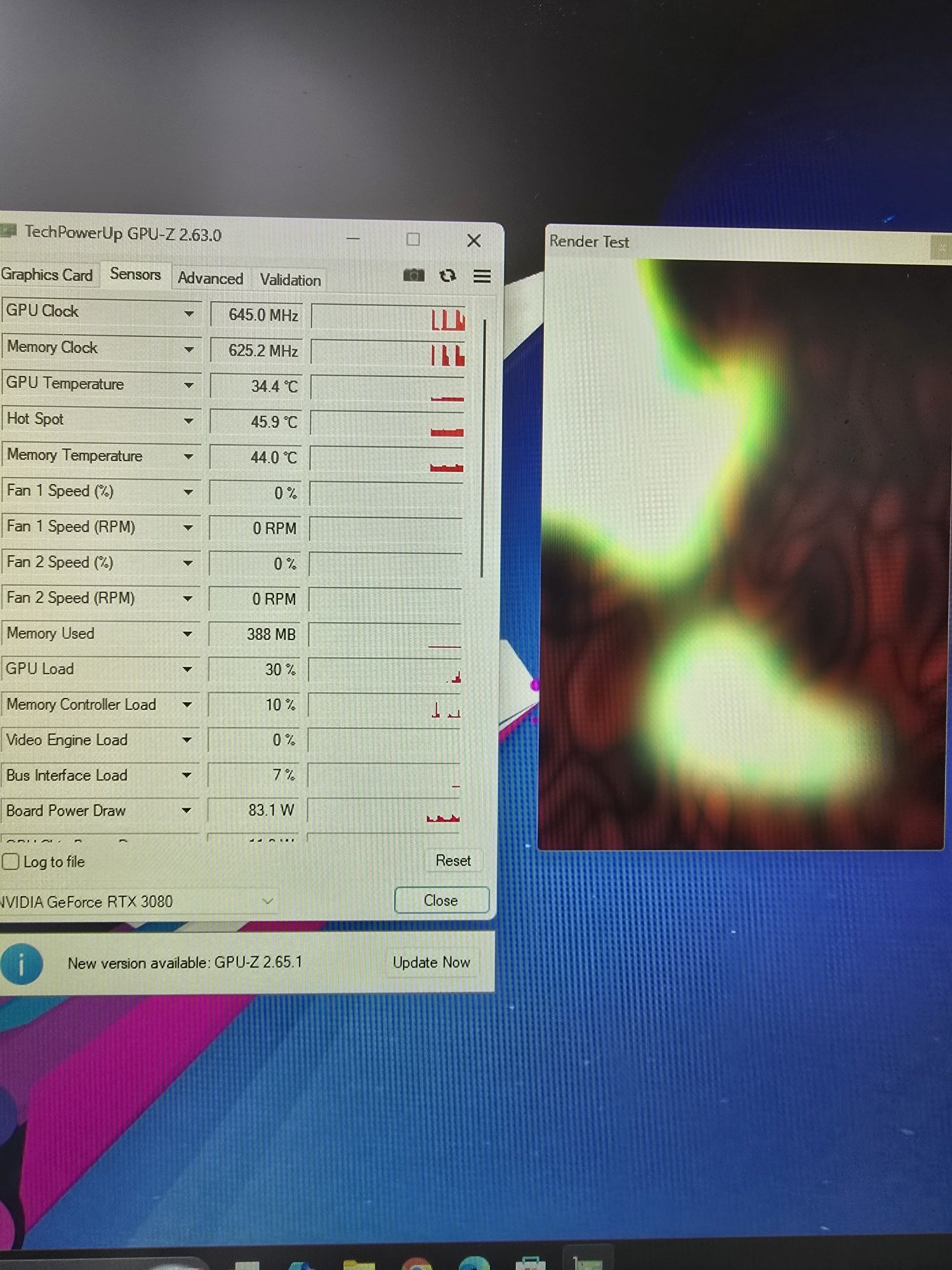Switch to the Graphics Card tab

47,274
